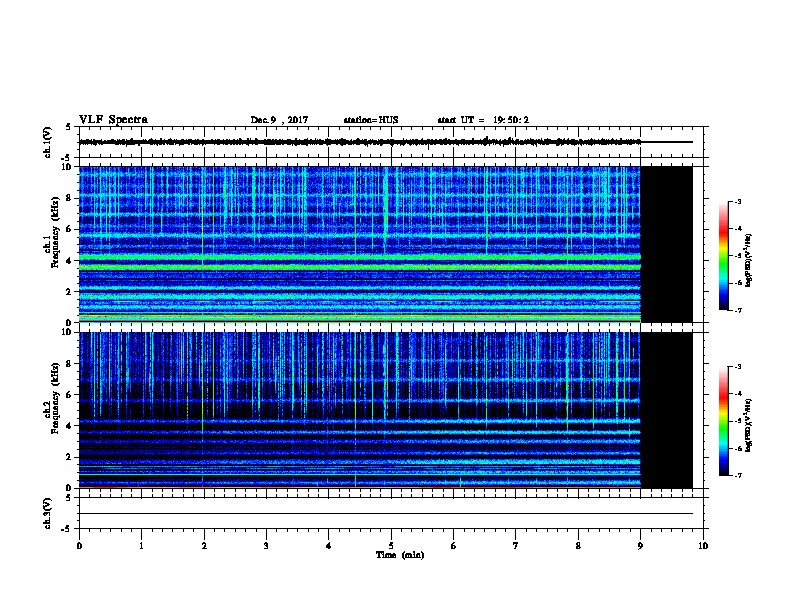Click the ch.3(V) flat line panel
792x612 pixels.
(393, 513)
